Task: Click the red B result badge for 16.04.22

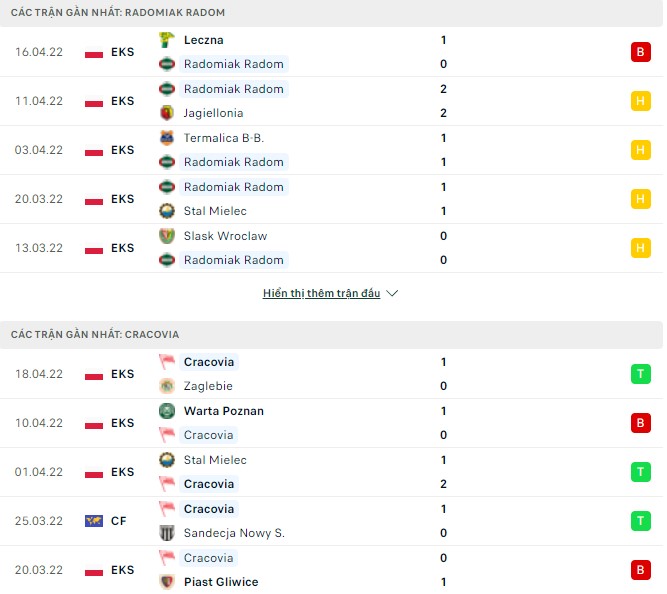Action: click(640, 52)
